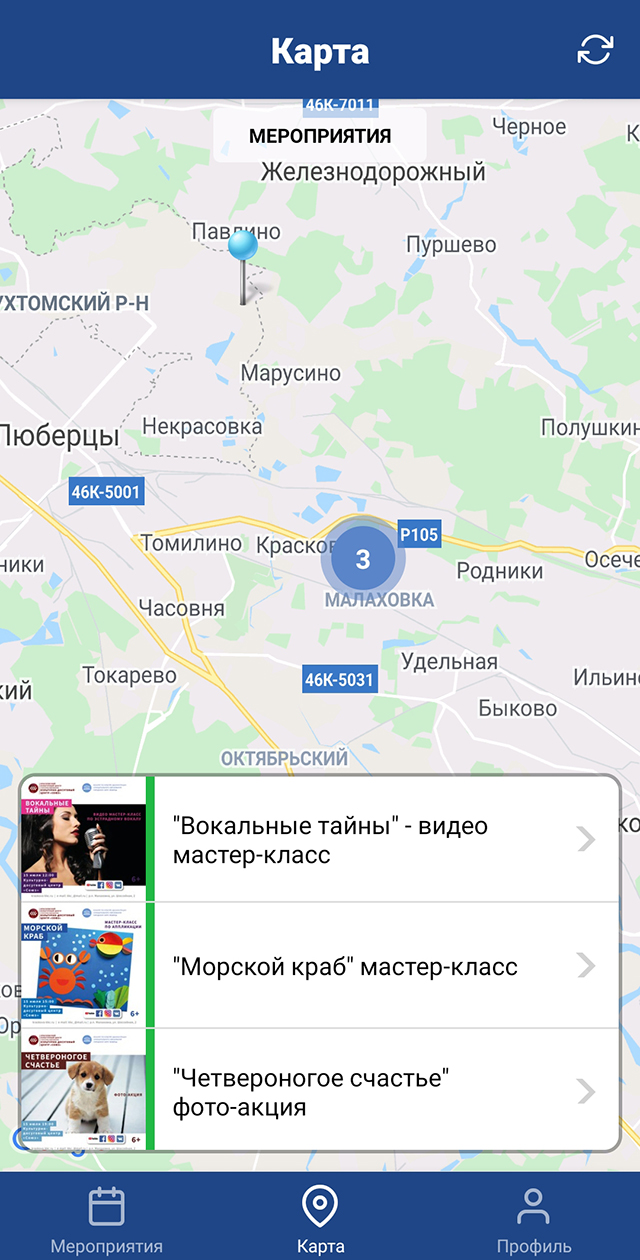Expand chevron for "Четвероногое счастье" item
640x1260 pixels.
[x=587, y=1091]
